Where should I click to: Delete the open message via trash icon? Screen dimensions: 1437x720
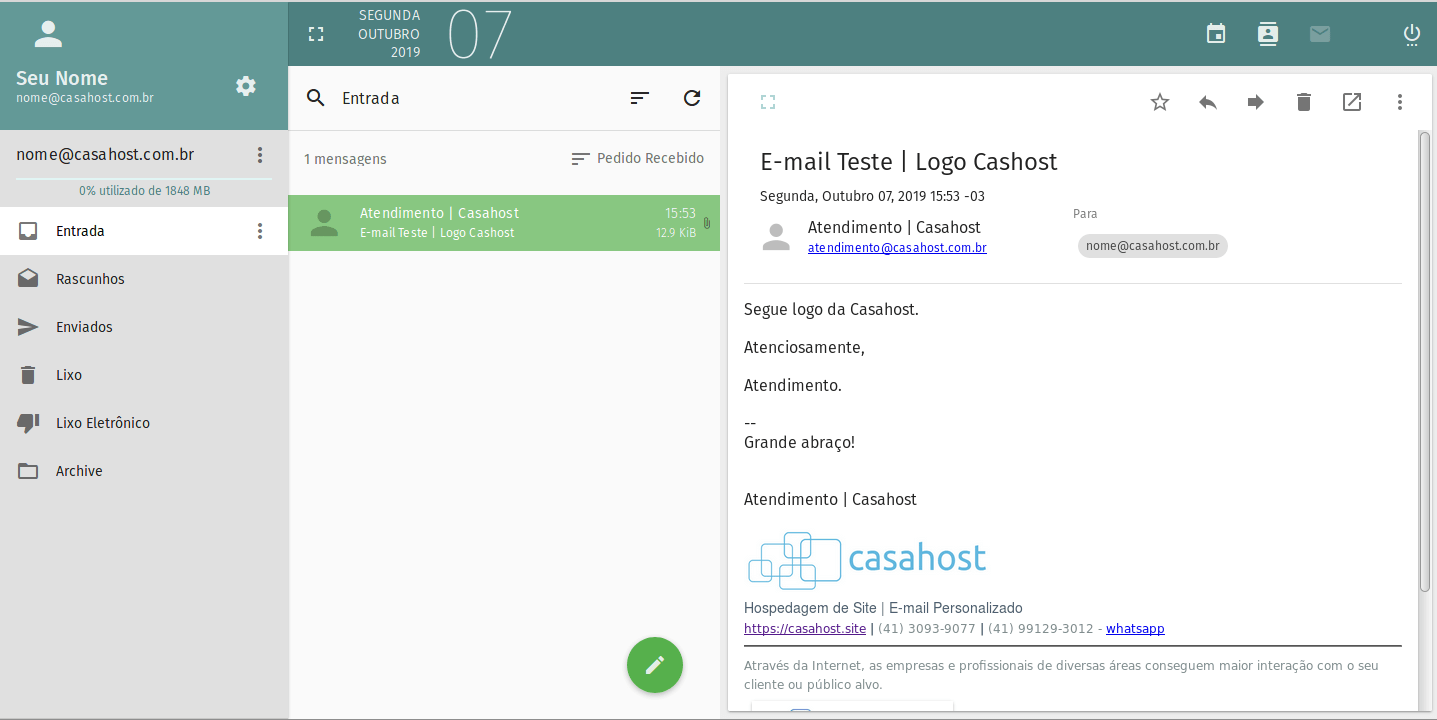pyautogui.click(x=1304, y=102)
